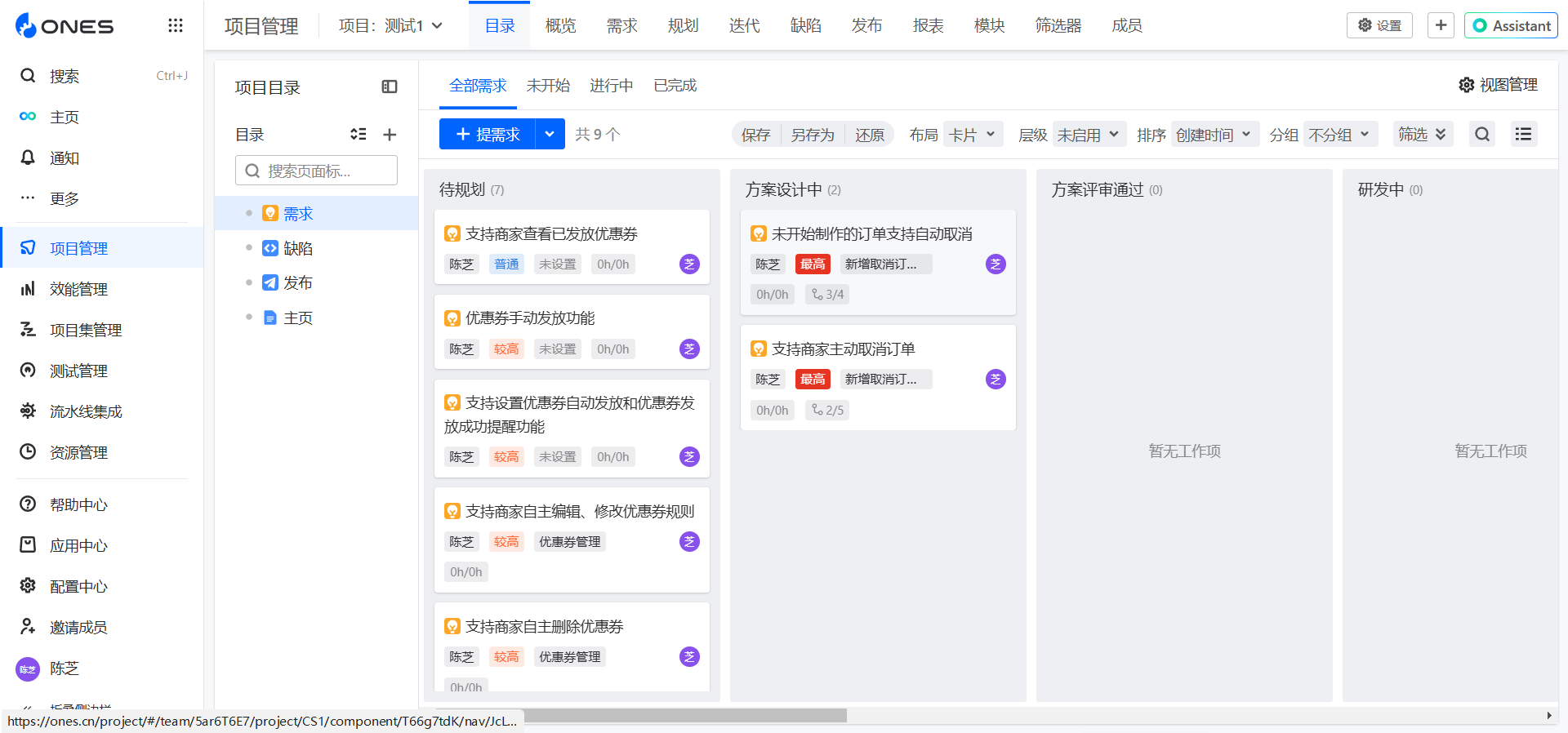Click the 另存为 button
This screenshot has height=733, width=1568.
point(813,135)
